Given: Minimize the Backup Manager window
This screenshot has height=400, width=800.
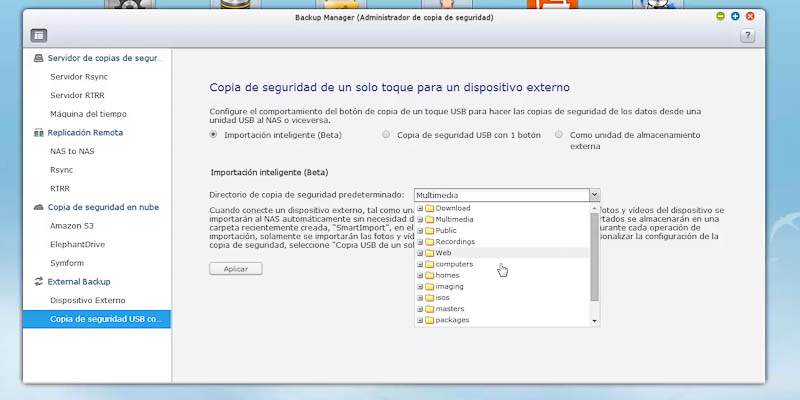Looking at the screenshot, I should point(720,16).
